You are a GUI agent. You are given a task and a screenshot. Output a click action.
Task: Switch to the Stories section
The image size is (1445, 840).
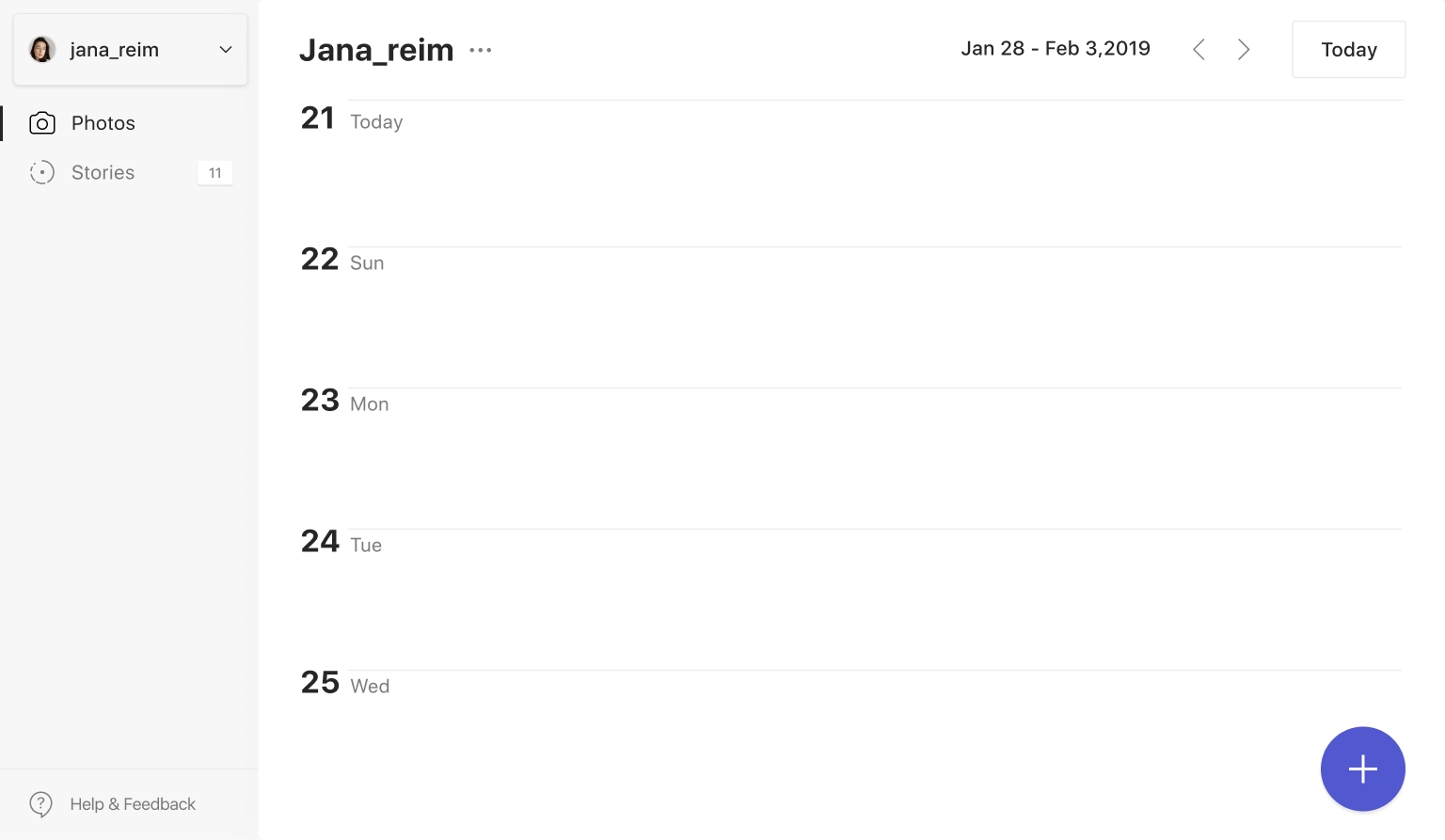[x=103, y=173]
